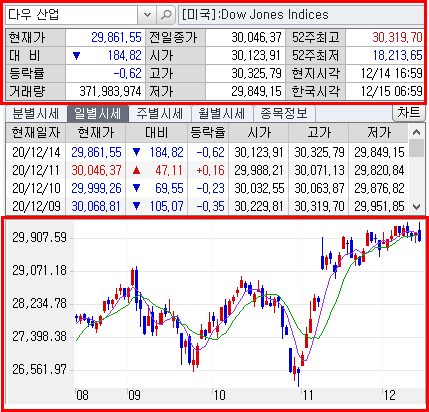Switch to the 종목정보 tab

[284, 114]
